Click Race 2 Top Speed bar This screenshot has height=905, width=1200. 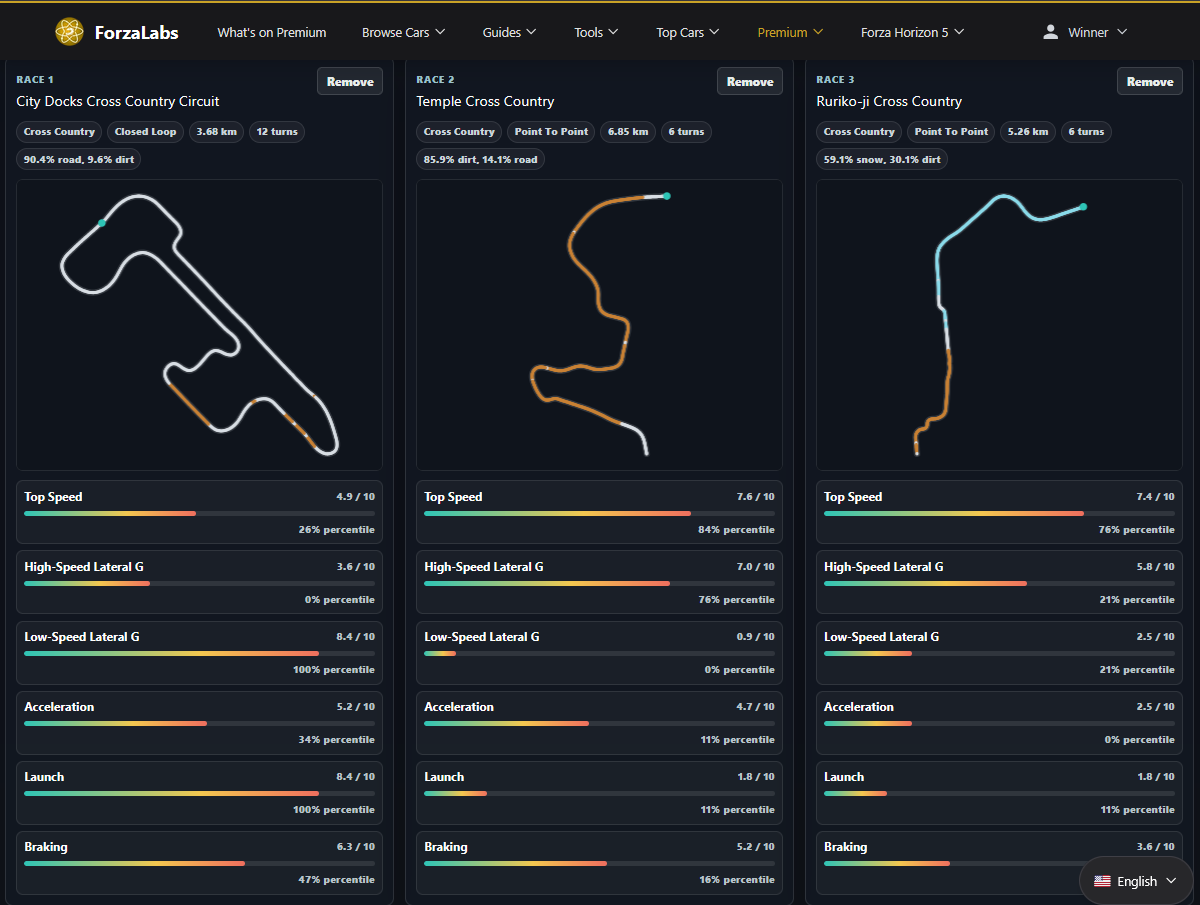600,513
